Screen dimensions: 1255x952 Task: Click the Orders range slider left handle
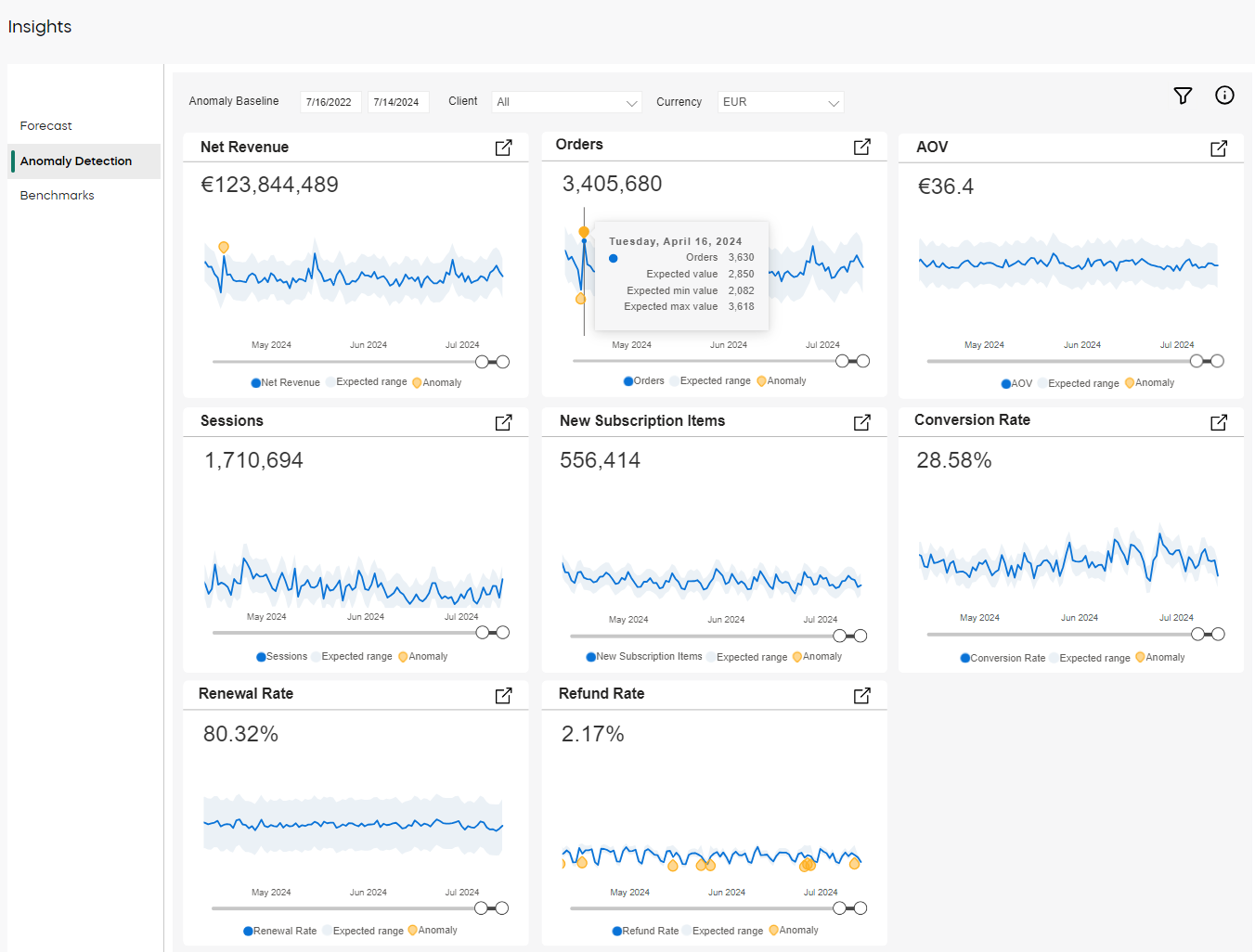click(842, 361)
